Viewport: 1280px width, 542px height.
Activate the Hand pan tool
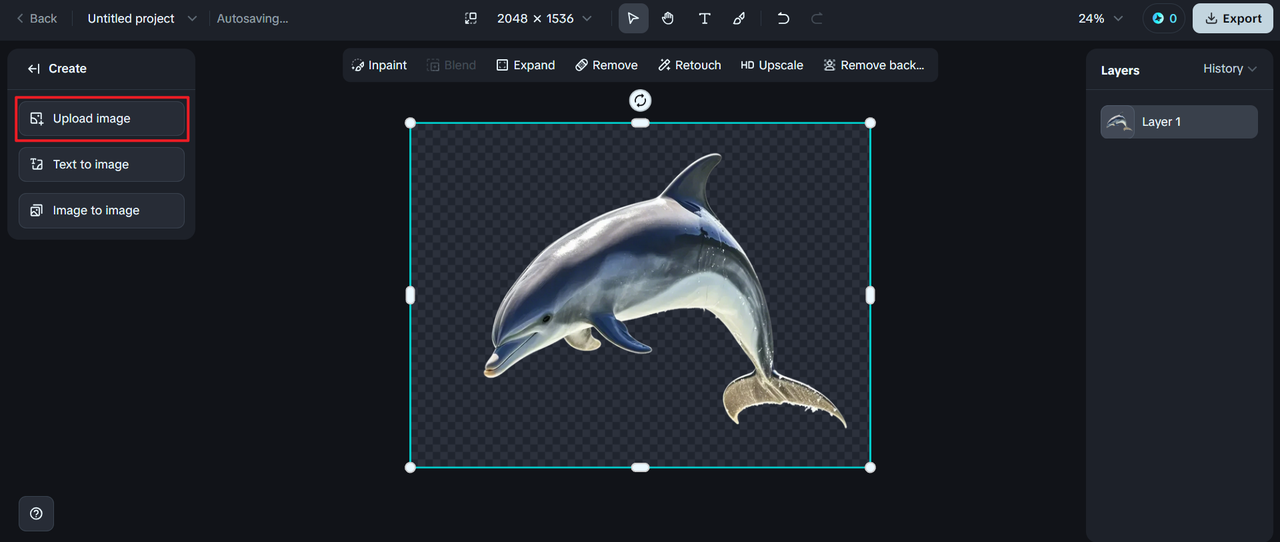668,19
